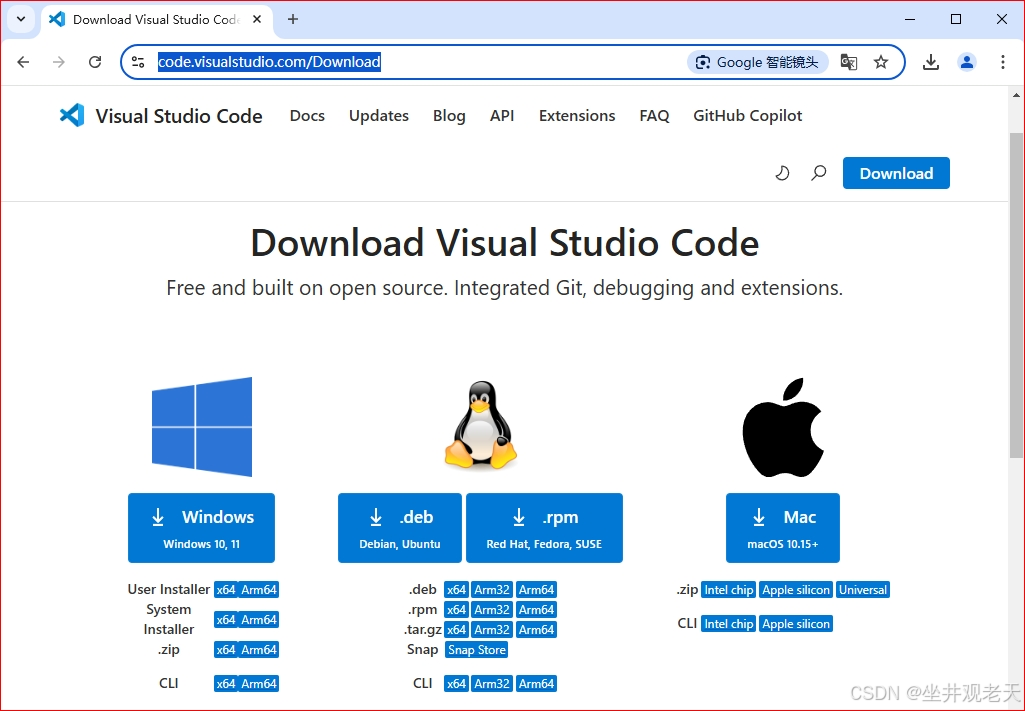Open site information icon in address bar

click(138, 62)
